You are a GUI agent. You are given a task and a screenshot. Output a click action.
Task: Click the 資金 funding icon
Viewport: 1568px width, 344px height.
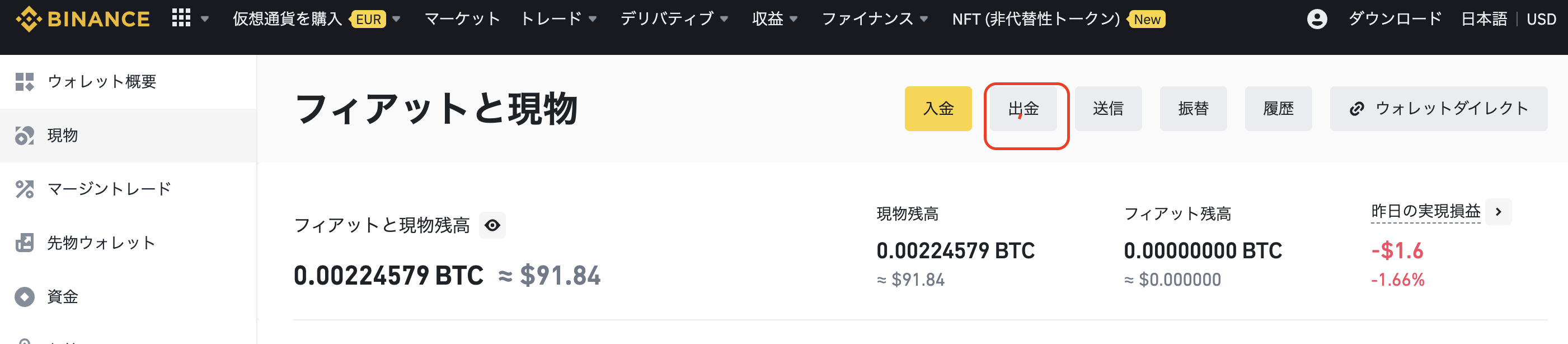coord(25,296)
